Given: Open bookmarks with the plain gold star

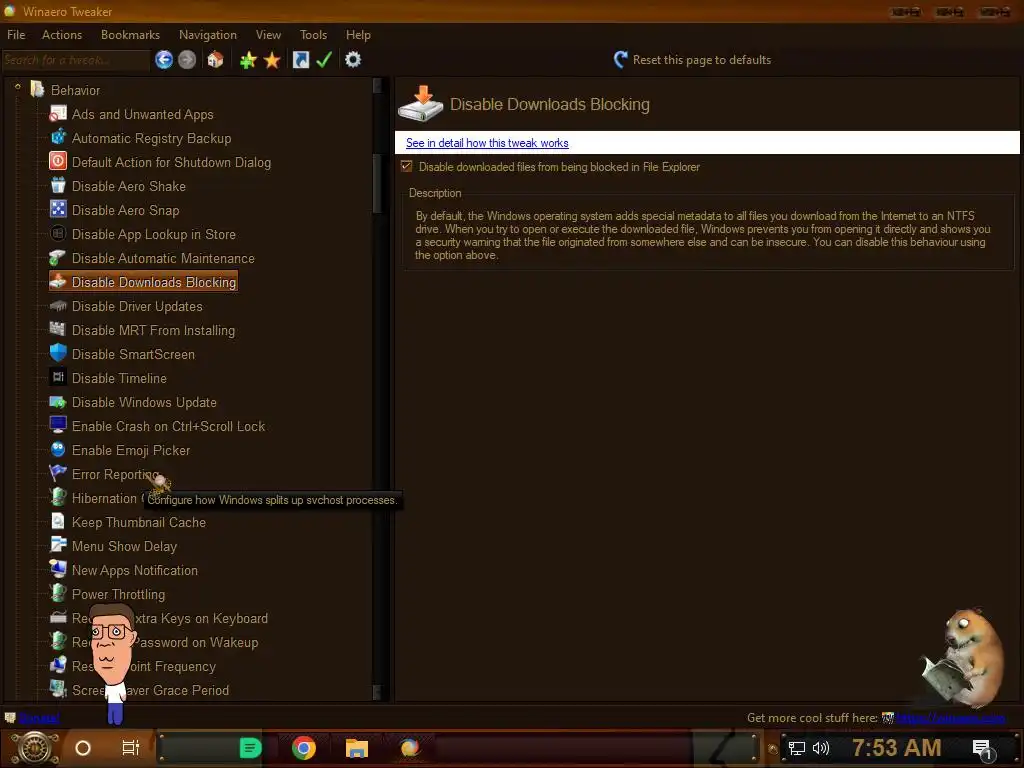Looking at the screenshot, I should pyautogui.click(x=272, y=60).
